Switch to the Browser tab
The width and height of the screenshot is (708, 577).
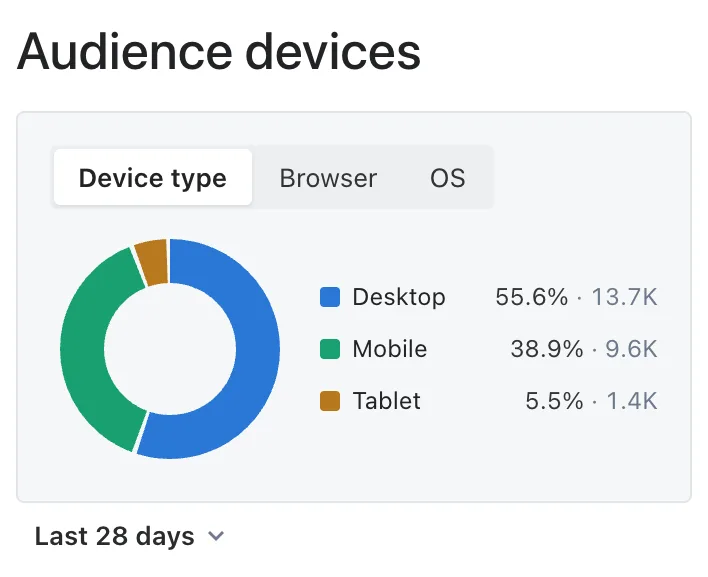tap(328, 178)
